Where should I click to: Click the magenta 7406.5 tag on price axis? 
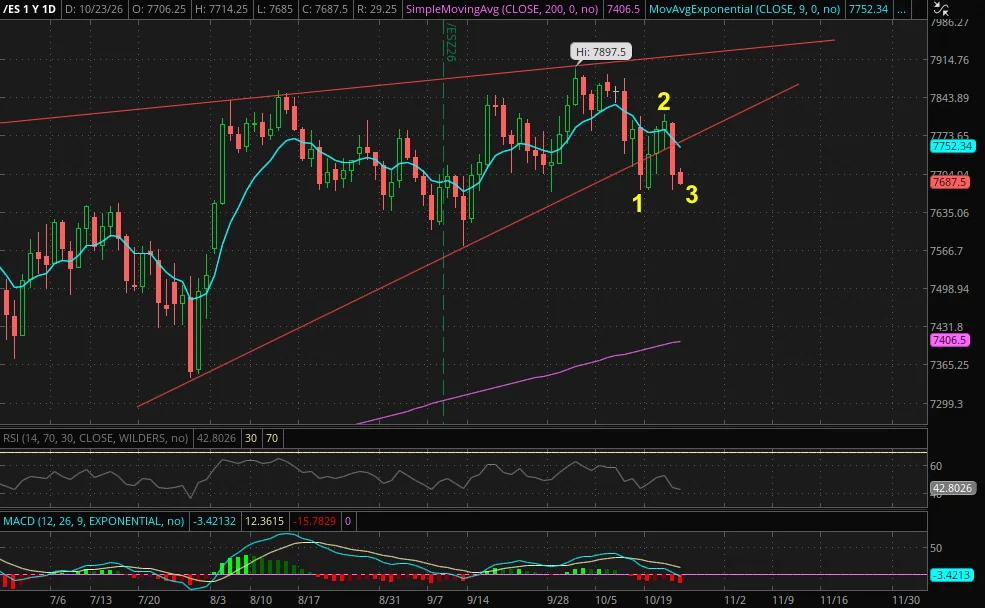(x=949, y=340)
